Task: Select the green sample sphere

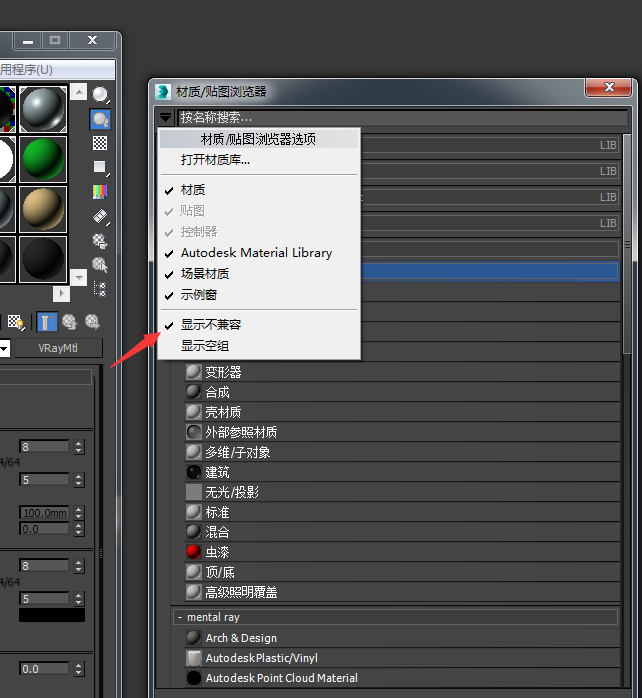Action: [x=43, y=159]
